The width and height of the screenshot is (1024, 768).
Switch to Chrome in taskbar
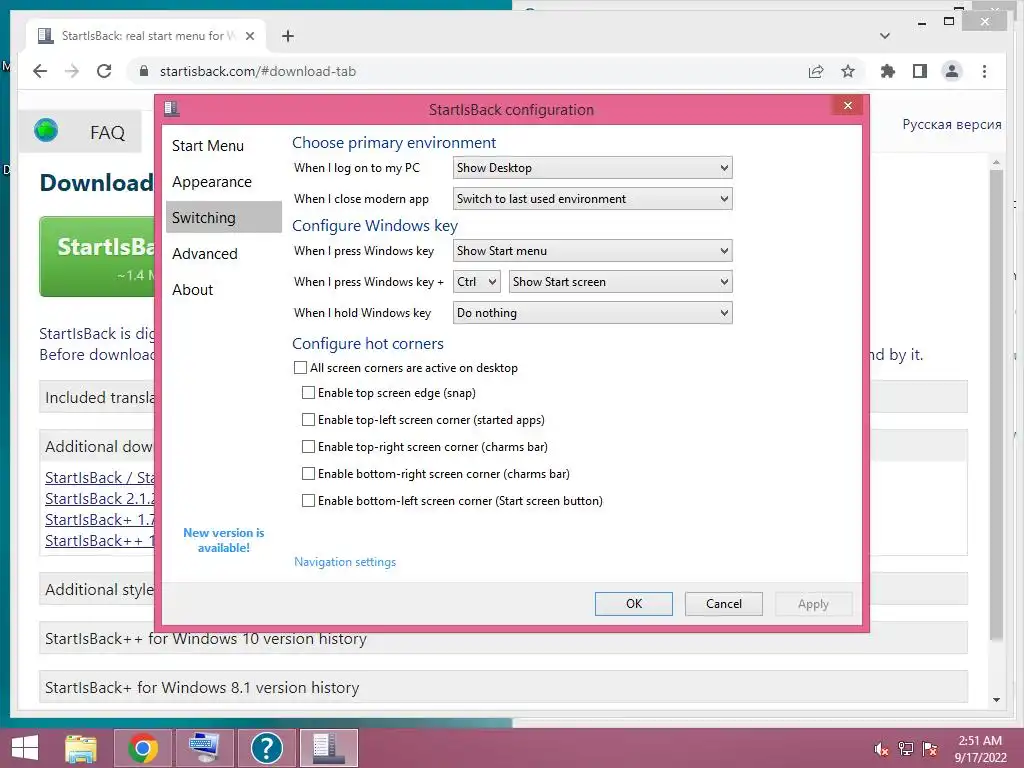(142, 748)
